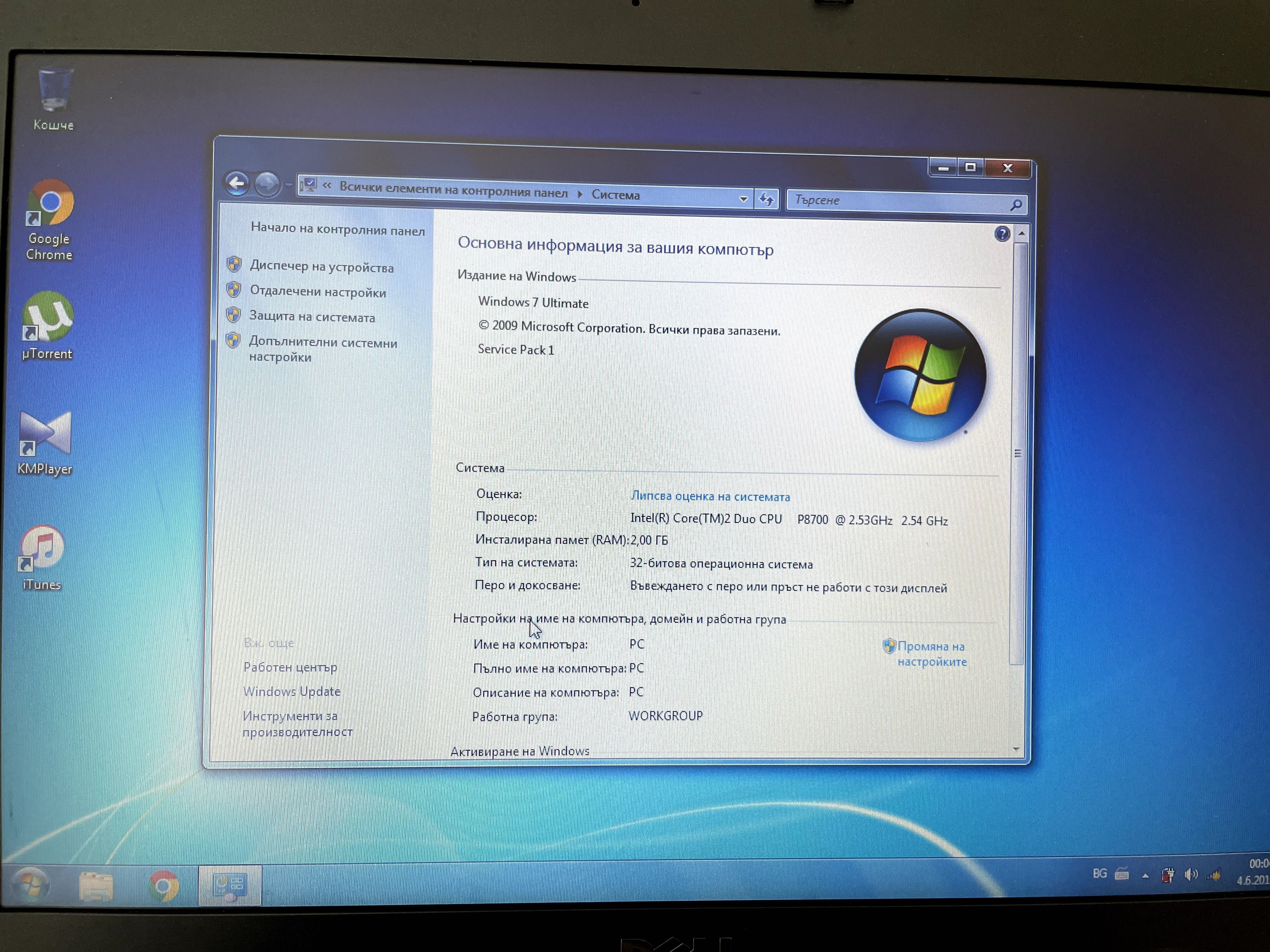
Task: Click the vertical scrollbar thumb
Action: coord(1019,453)
